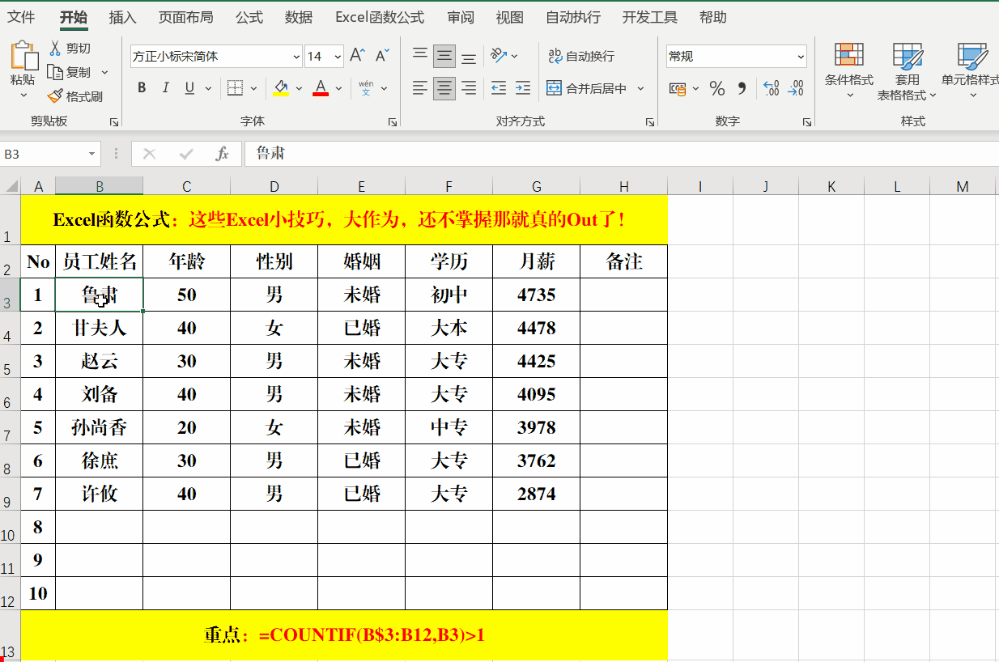Select column G header

click(536, 186)
